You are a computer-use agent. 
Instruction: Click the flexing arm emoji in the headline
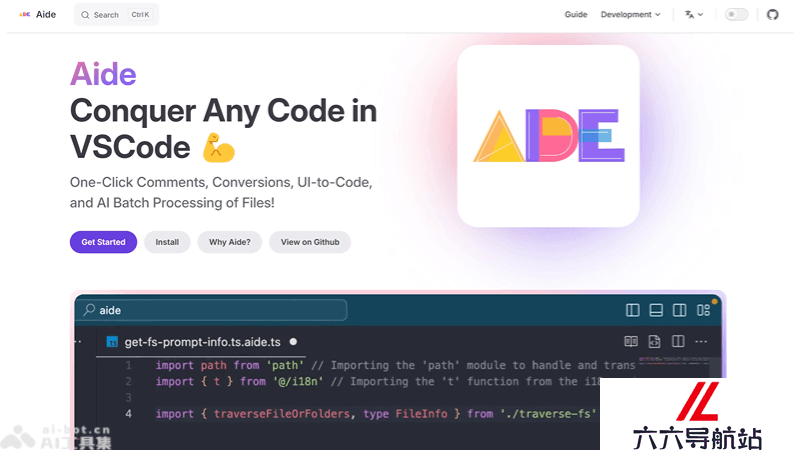click(x=218, y=147)
